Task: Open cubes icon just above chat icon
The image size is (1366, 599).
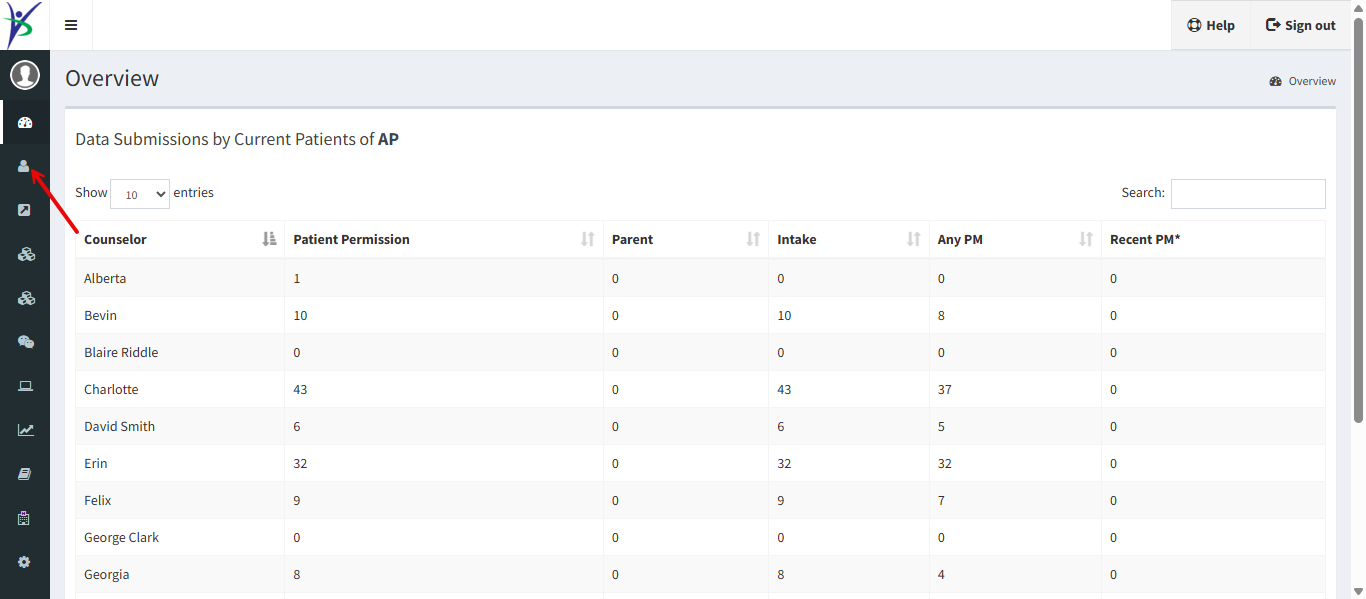Action: (x=26, y=298)
